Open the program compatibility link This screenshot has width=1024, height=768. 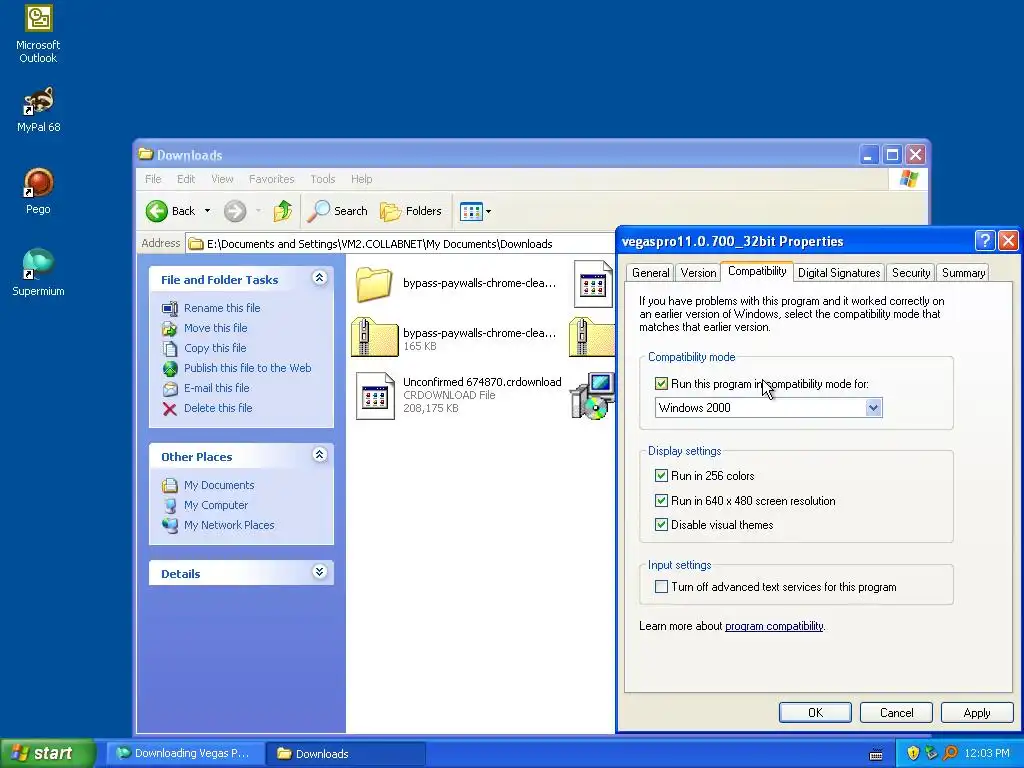pos(774,626)
